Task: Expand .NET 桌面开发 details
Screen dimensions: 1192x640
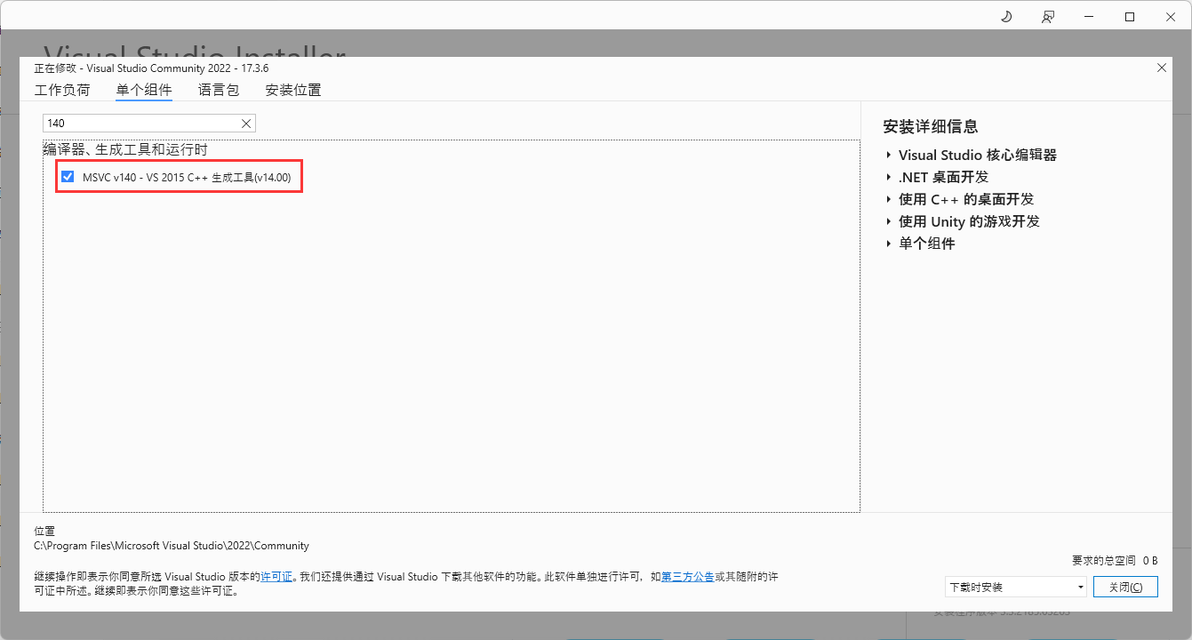Action: (888, 177)
